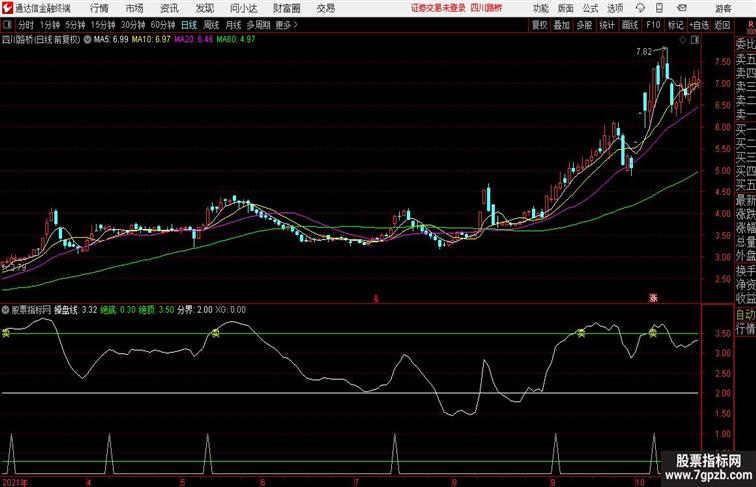Click the MA5: 6.99 value
756x487 pixels.
coord(111,39)
